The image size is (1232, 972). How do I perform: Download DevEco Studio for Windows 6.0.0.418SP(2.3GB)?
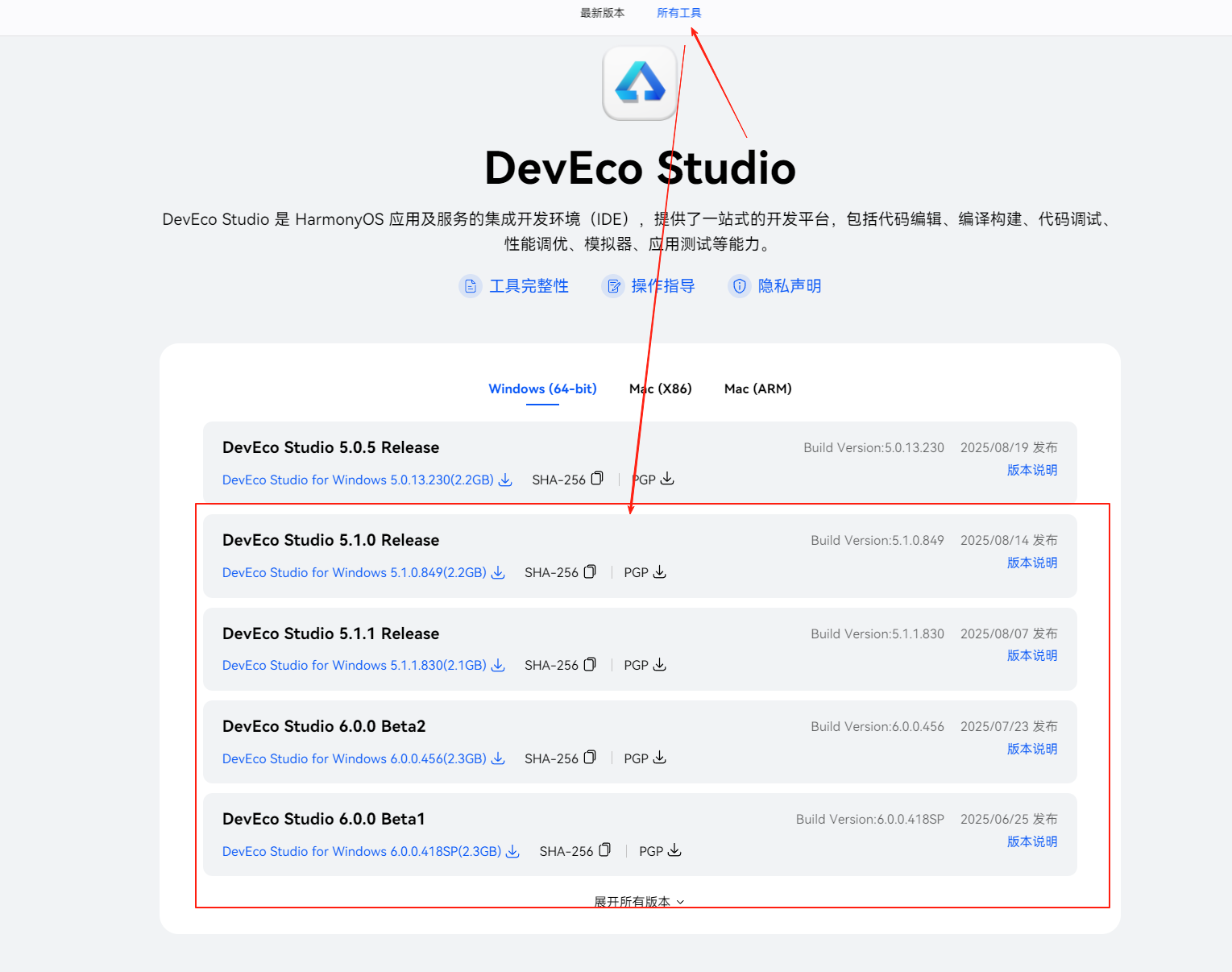362,851
